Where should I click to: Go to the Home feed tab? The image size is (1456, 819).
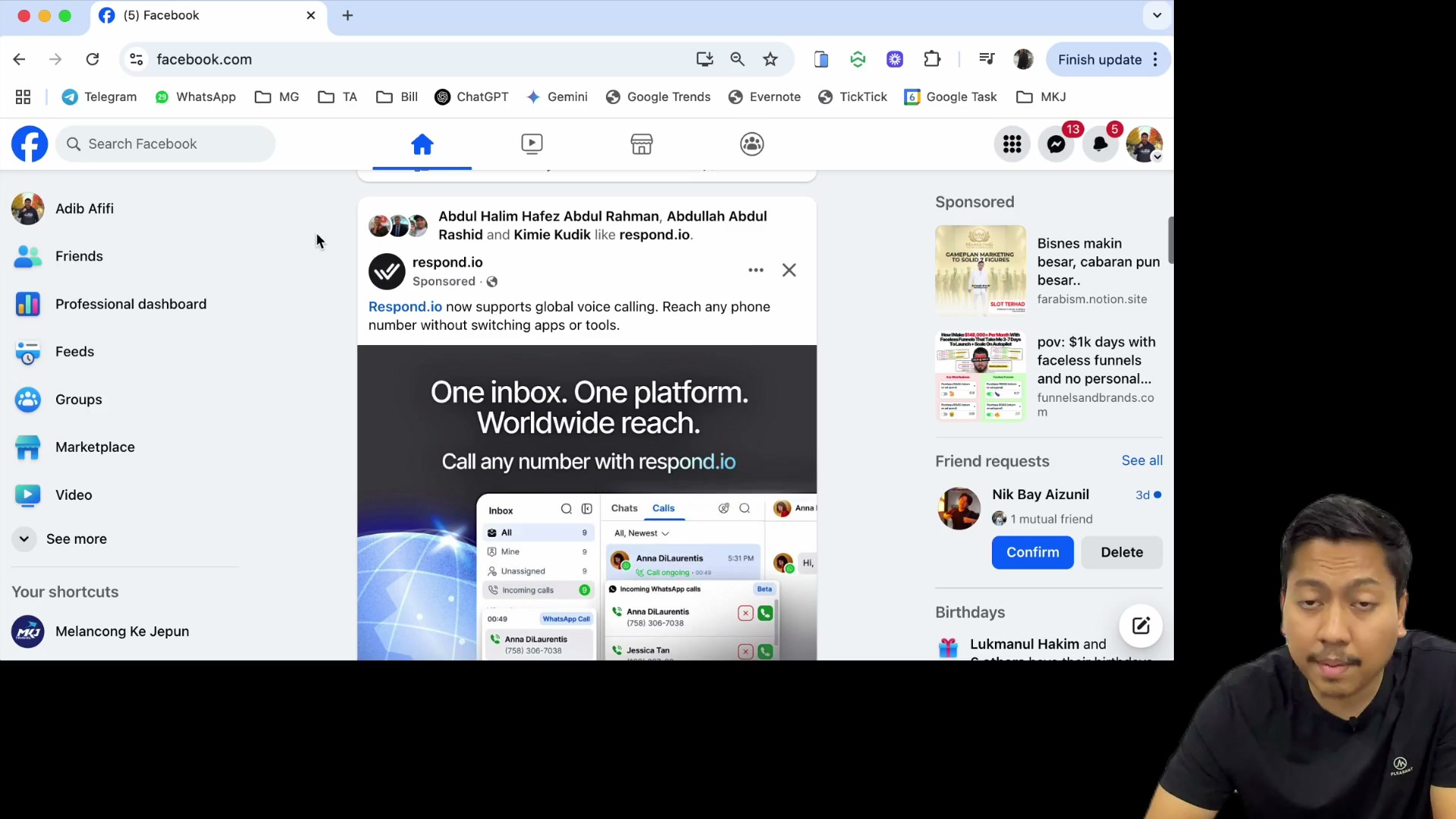(x=422, y=144)
